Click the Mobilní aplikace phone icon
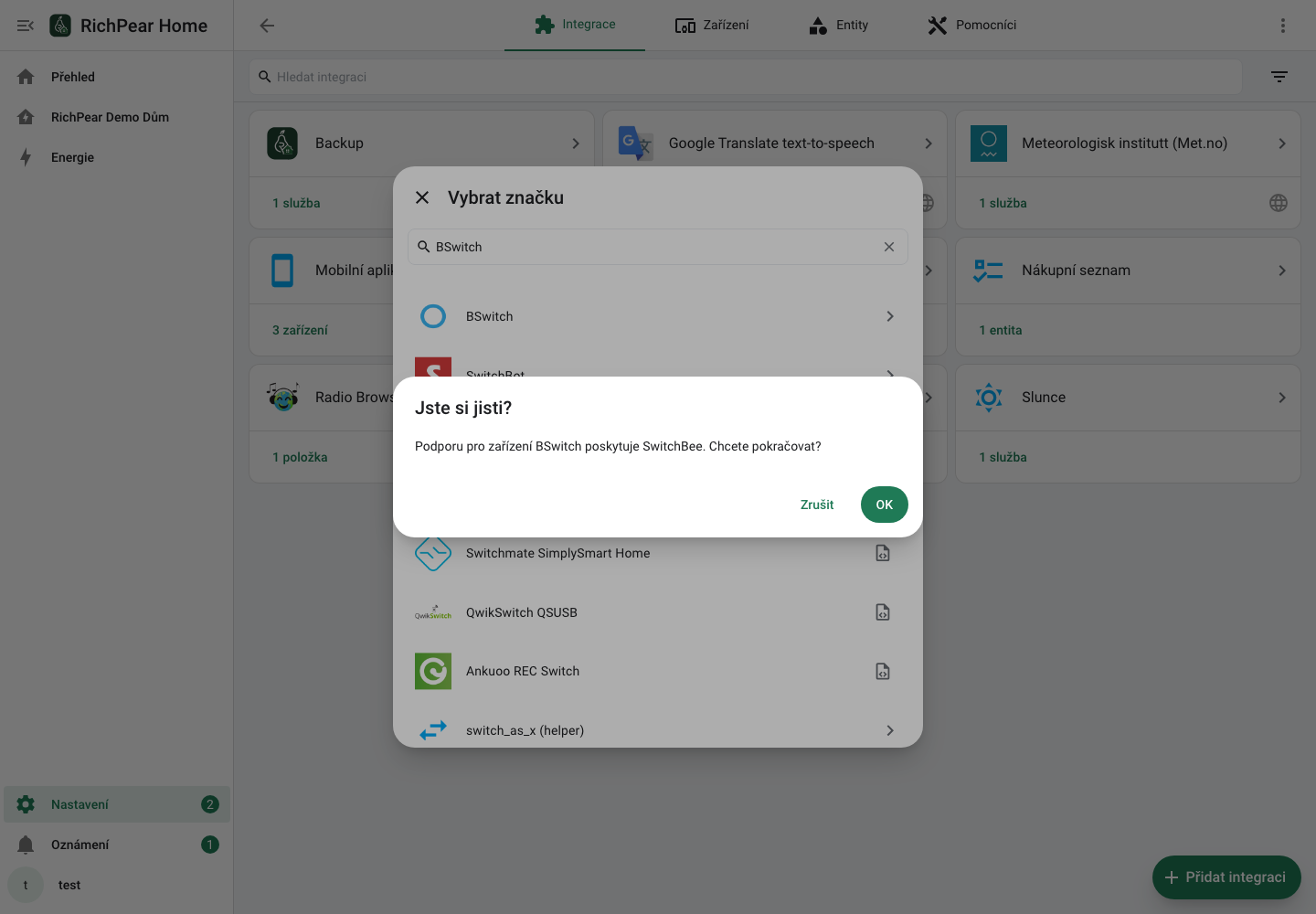 [282, 271]
